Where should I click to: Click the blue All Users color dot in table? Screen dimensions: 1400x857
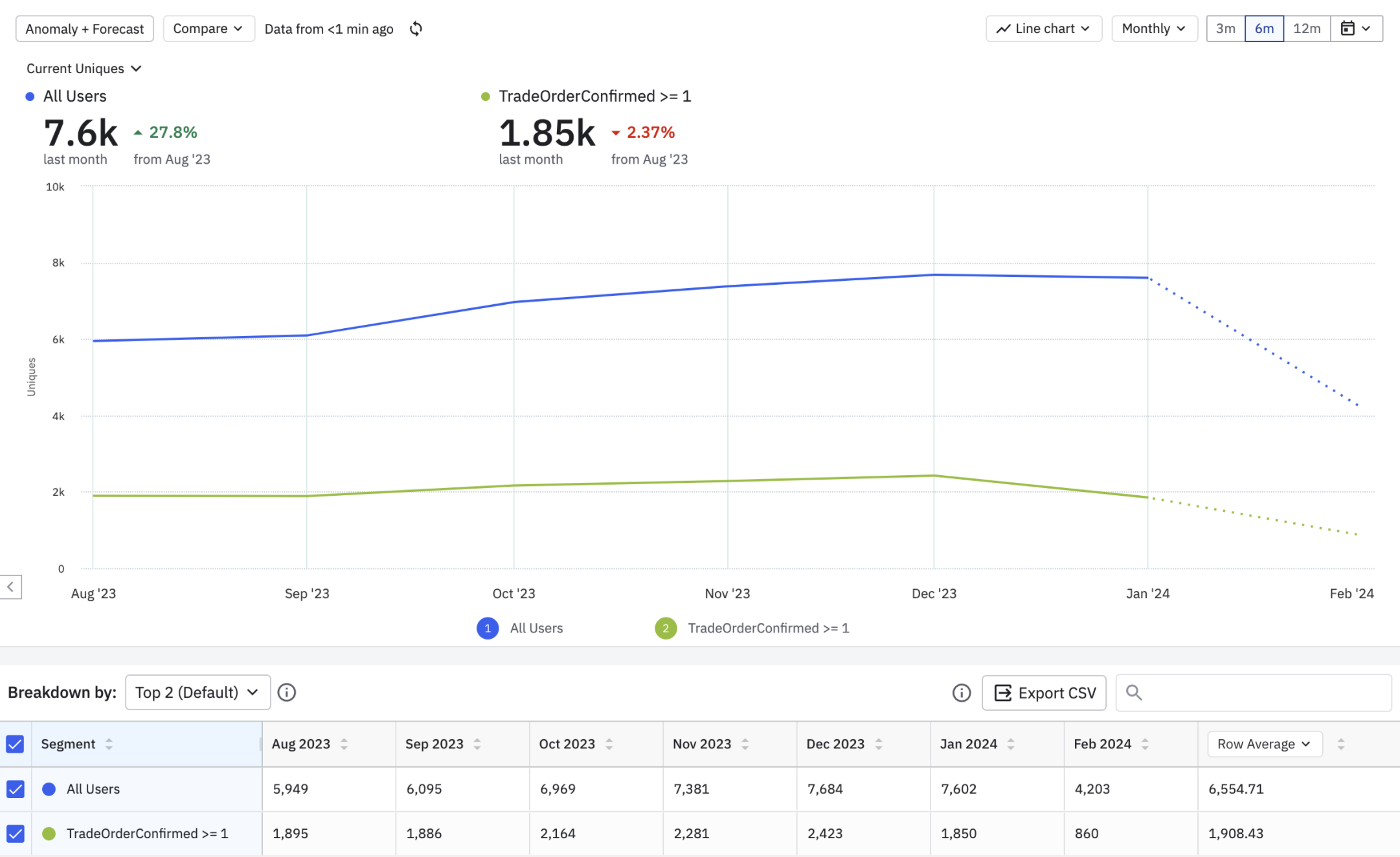tap(49, 789)
